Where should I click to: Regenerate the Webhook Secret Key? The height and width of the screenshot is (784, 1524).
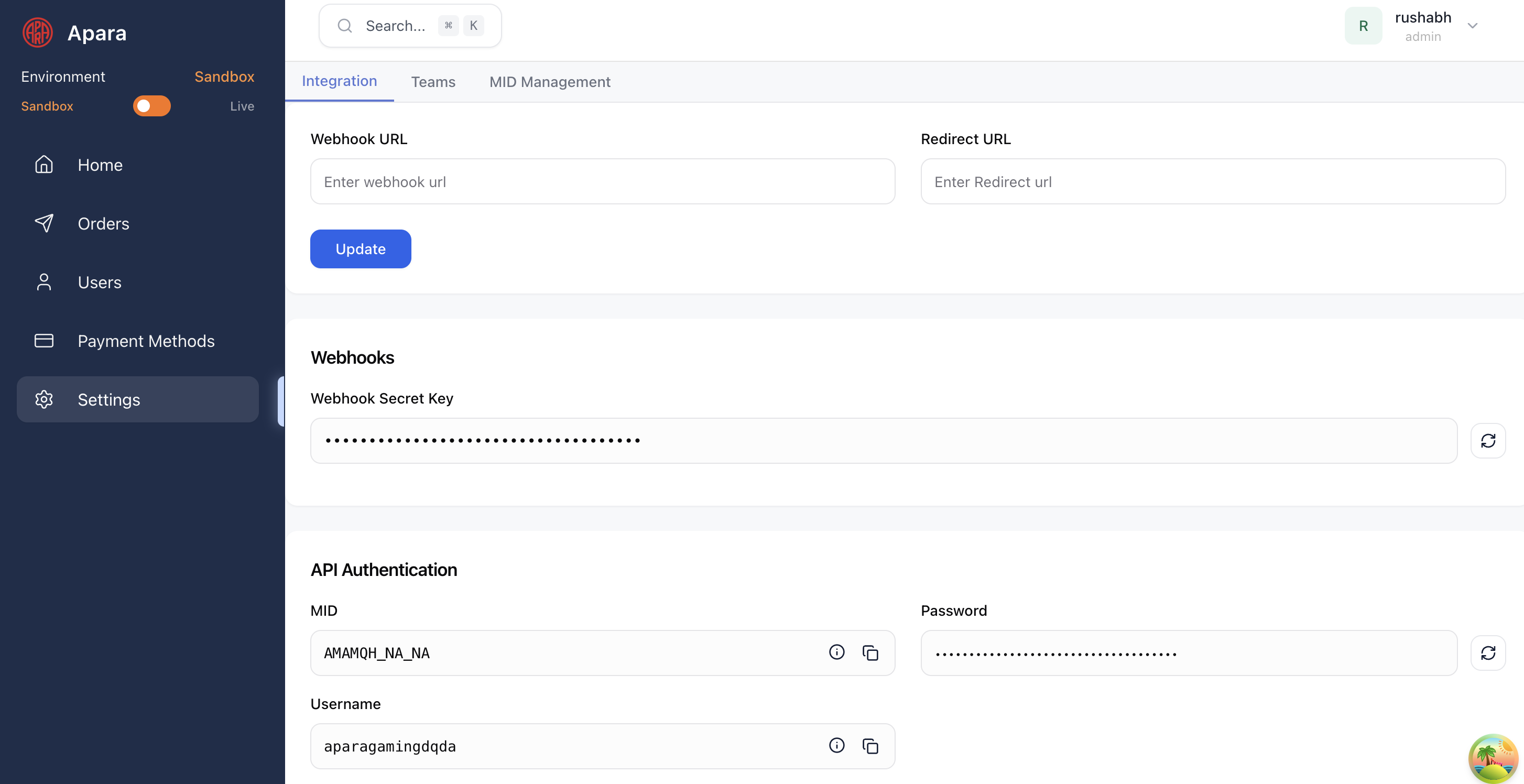pos(1488,440)
